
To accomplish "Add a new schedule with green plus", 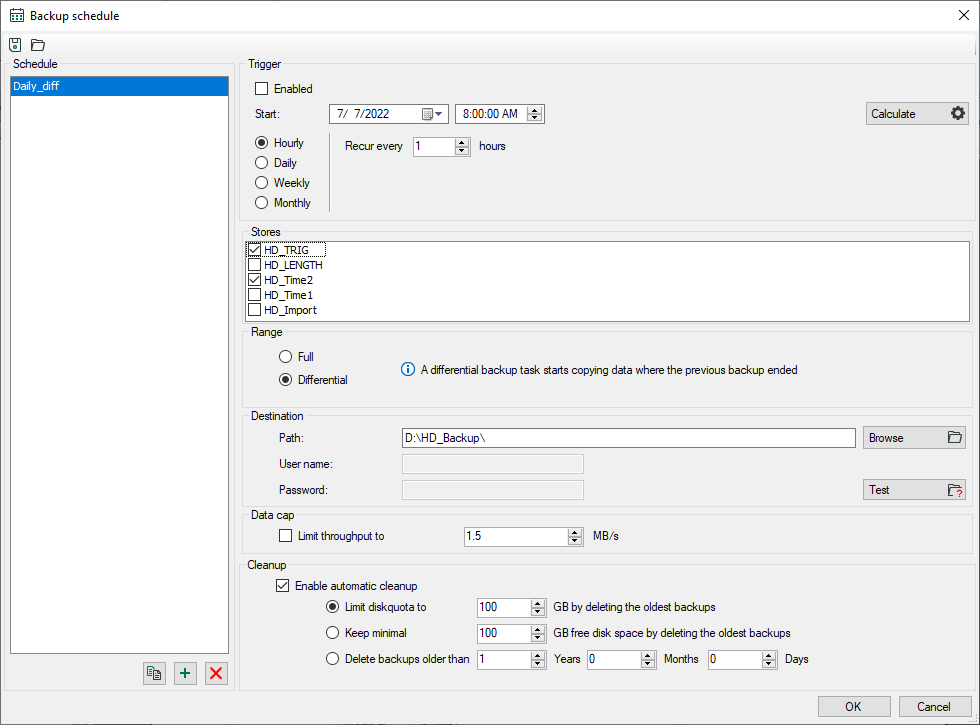I will [185, 673].
